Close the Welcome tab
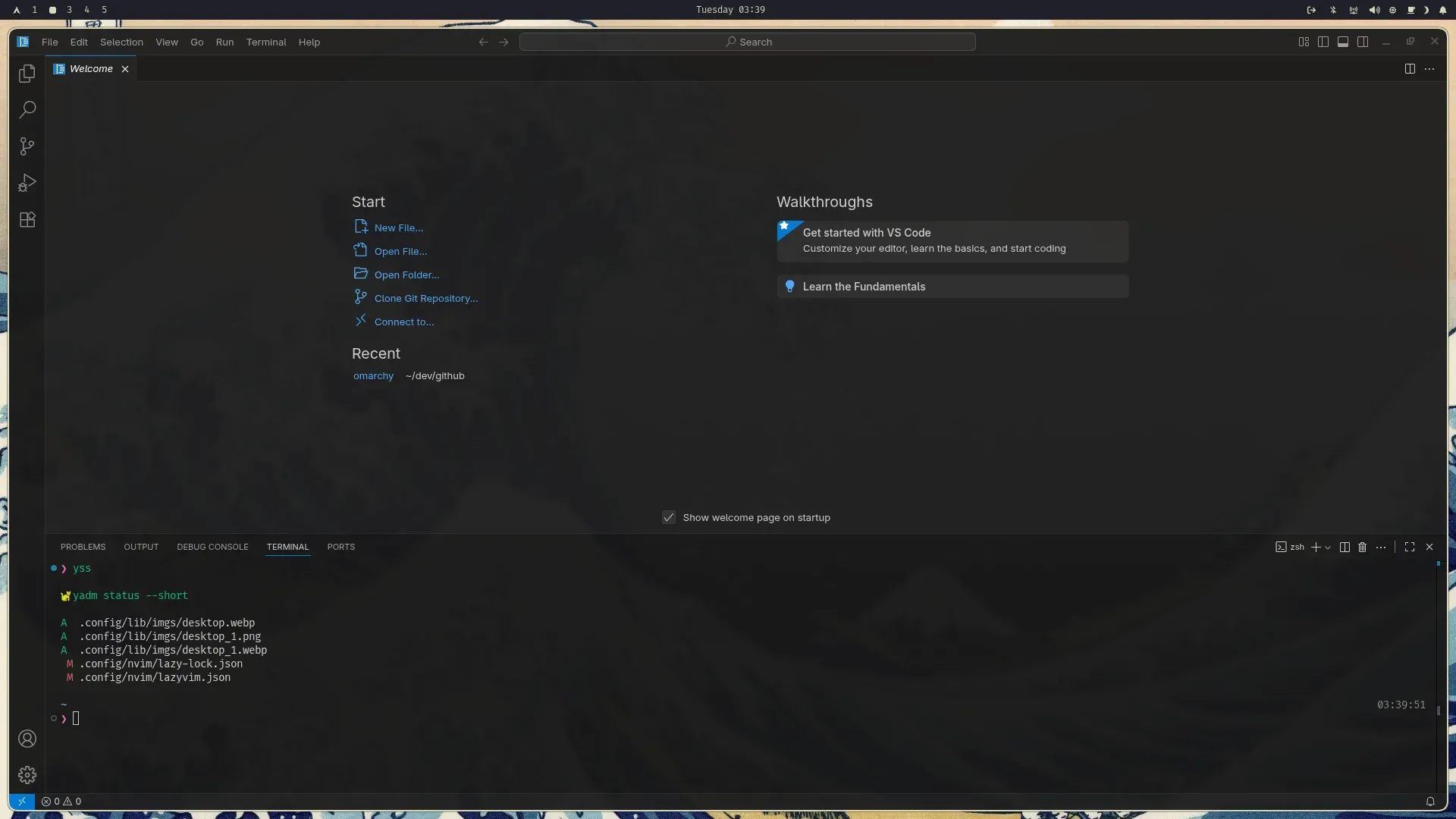 pos(125,69)
